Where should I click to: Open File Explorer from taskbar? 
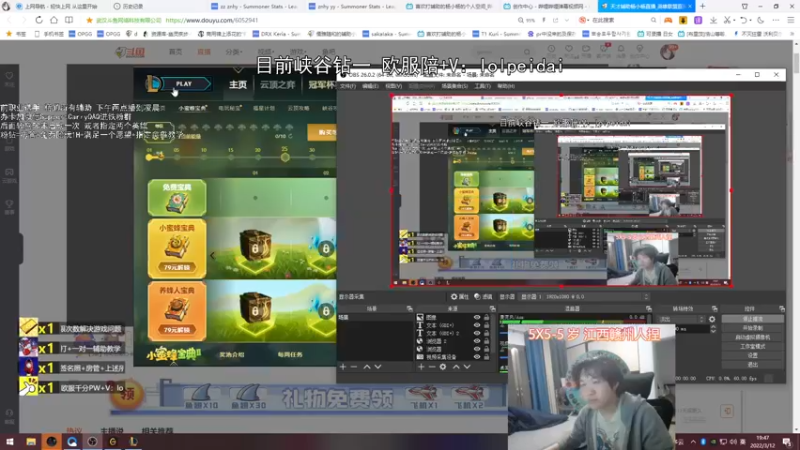click(31, 442)
